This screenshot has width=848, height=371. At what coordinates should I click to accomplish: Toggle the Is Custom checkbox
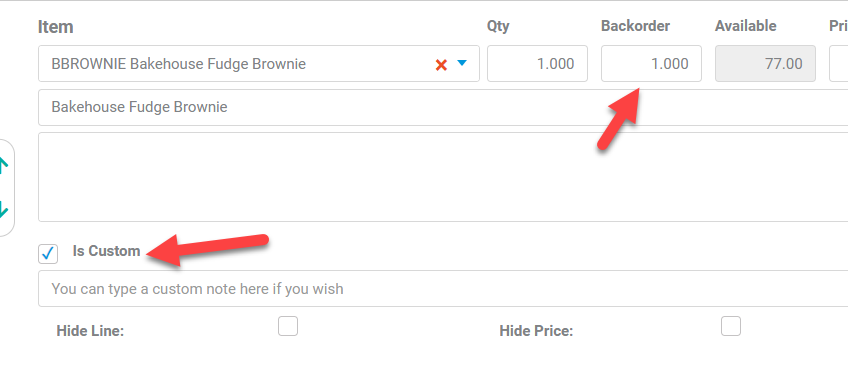pyautogui.click(x=48, y=254)
